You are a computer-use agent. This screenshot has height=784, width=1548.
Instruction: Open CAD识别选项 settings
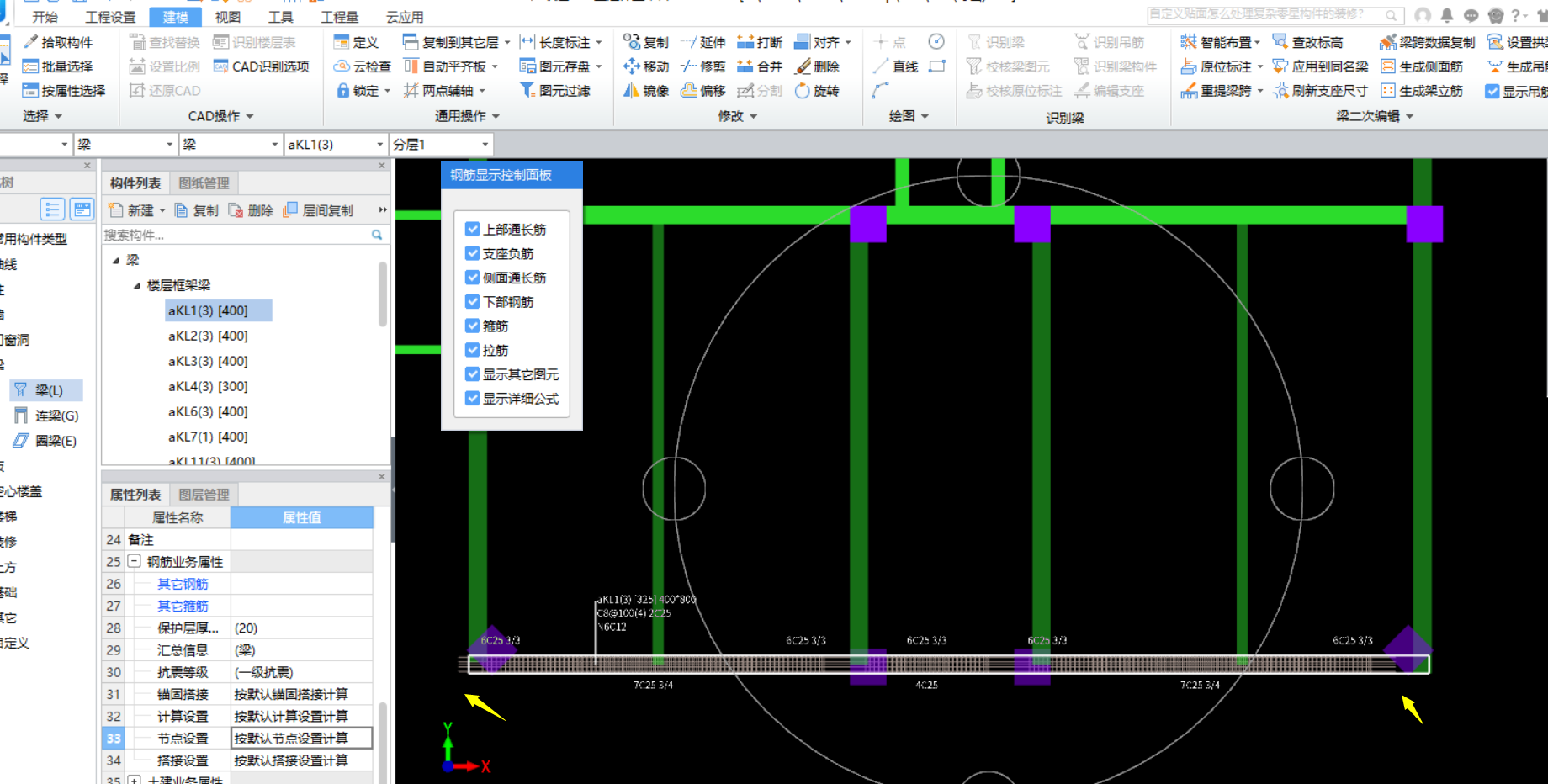click(262, 66)
